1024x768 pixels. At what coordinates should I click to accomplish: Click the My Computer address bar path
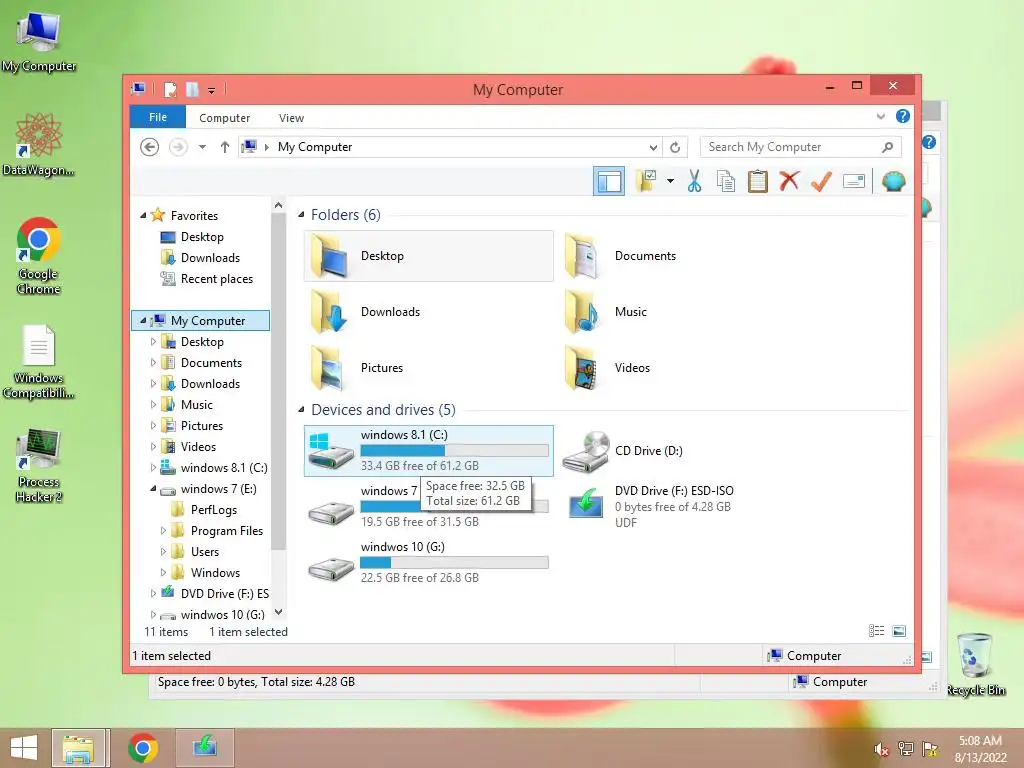coord(315,147)
